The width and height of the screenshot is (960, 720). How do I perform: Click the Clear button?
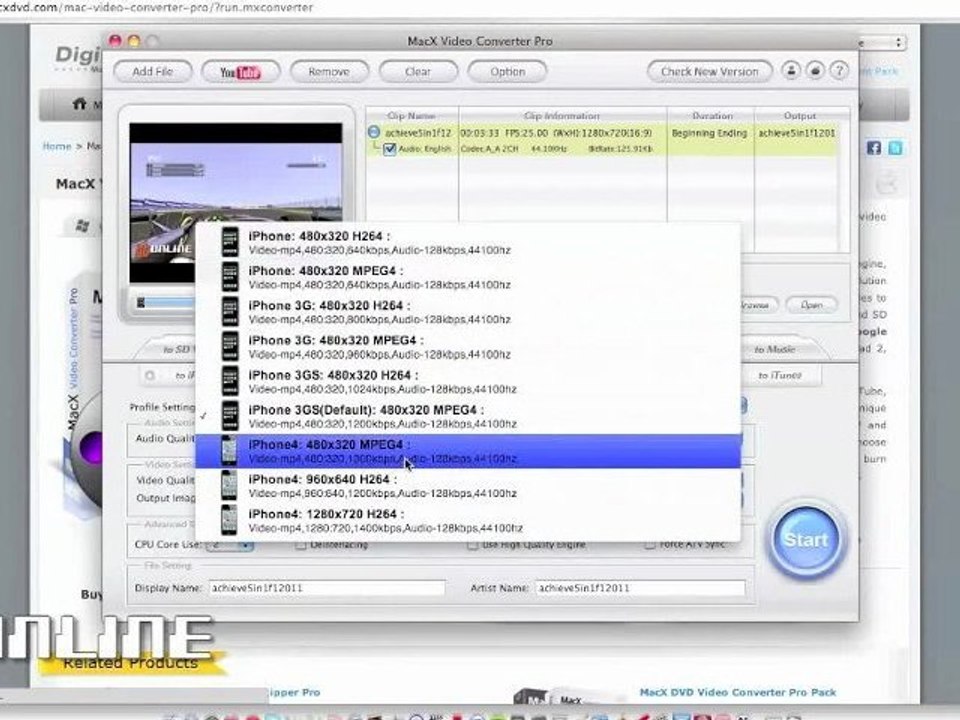418,72
